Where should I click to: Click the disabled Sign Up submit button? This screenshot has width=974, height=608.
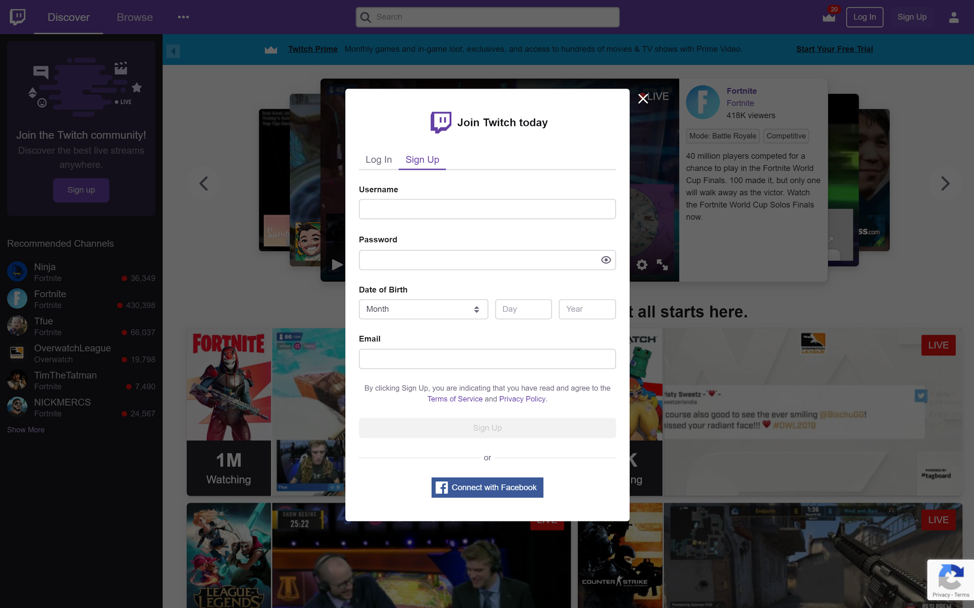pos(487,428)
